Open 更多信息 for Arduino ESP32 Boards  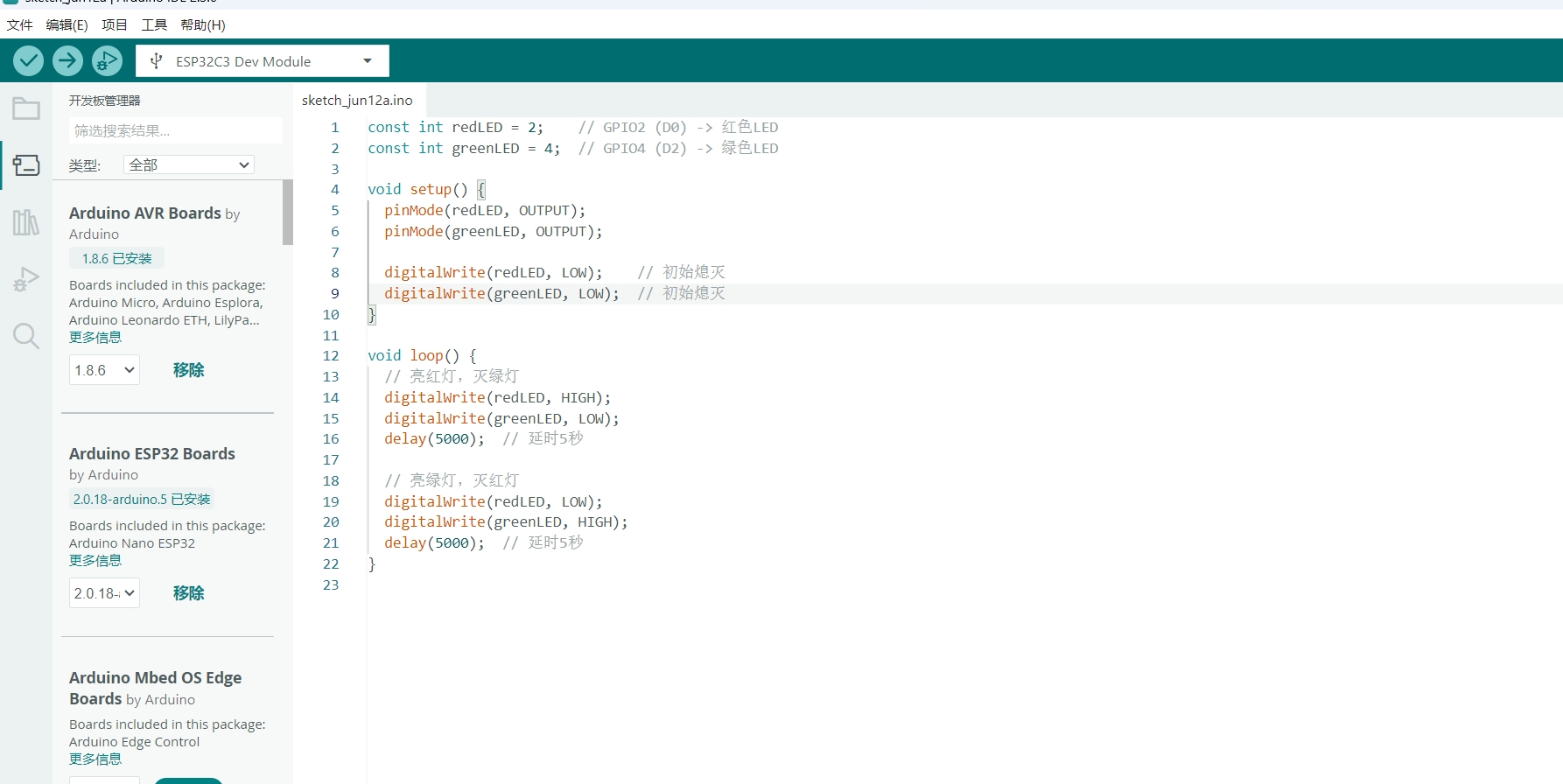pyautogui.click(x=95, y=561)
